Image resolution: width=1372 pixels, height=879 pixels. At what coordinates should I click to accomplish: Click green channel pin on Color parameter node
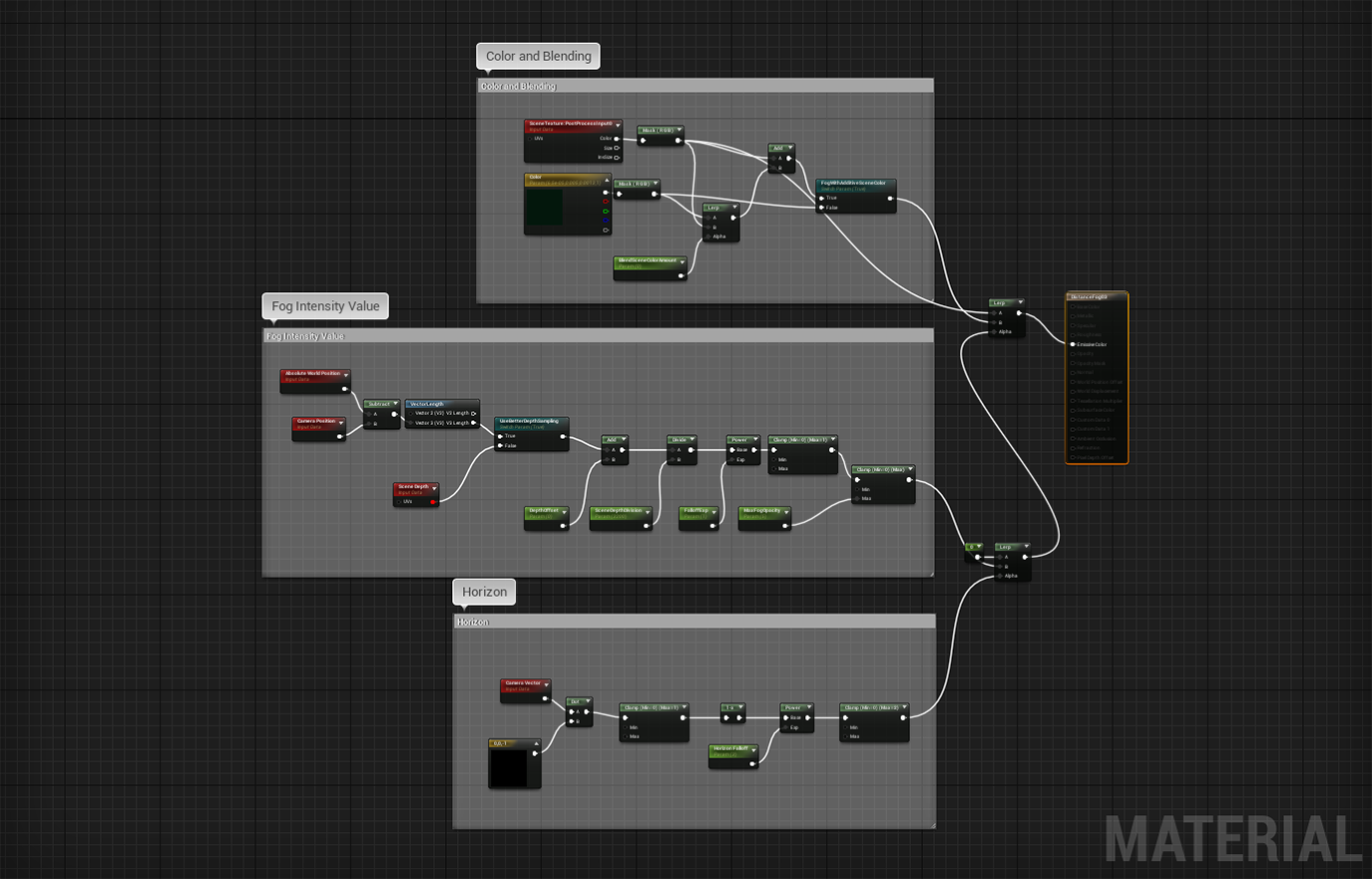pyautogui.click(x=605, y=211)
